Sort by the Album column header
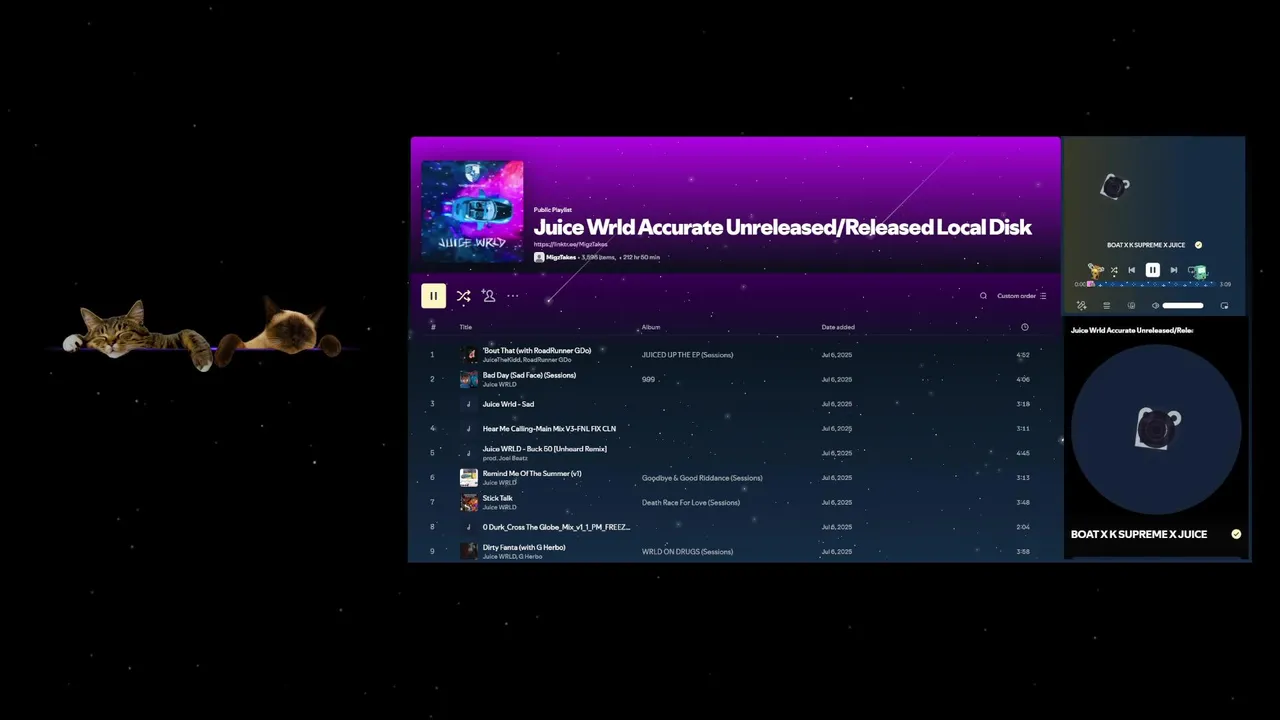This screenshot has height=720, width=1280. (651, 327)
